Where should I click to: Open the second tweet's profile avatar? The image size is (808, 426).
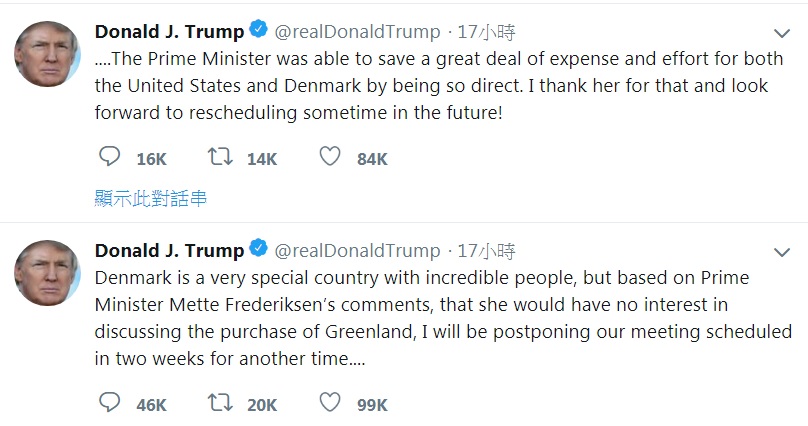tap(47, 273)
